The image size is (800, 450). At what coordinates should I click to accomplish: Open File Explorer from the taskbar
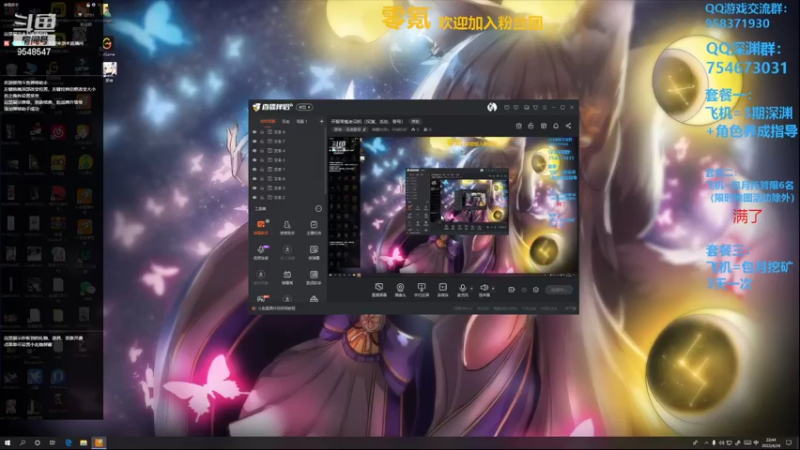click(83, 442)
